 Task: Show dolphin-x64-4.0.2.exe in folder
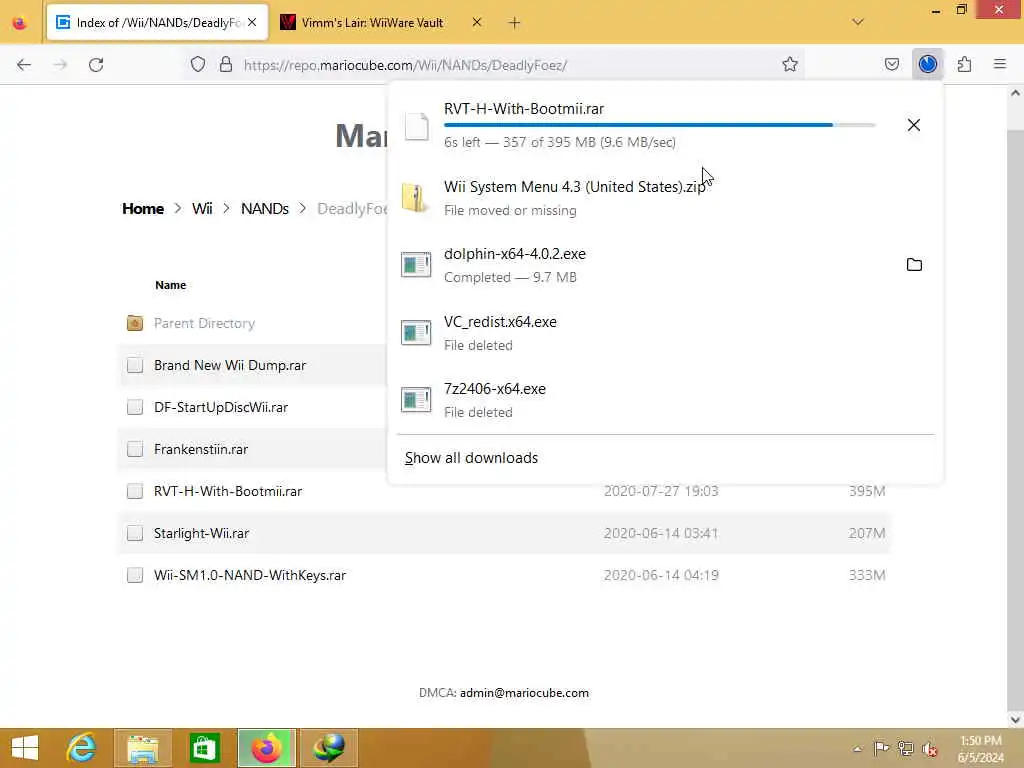click(914, 264)
